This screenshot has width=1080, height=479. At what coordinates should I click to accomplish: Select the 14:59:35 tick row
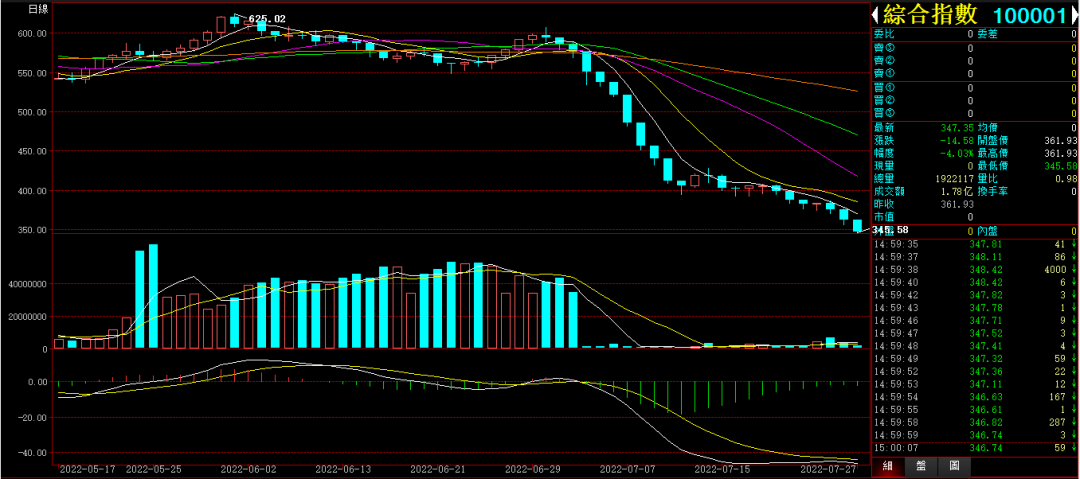(975, 244)
